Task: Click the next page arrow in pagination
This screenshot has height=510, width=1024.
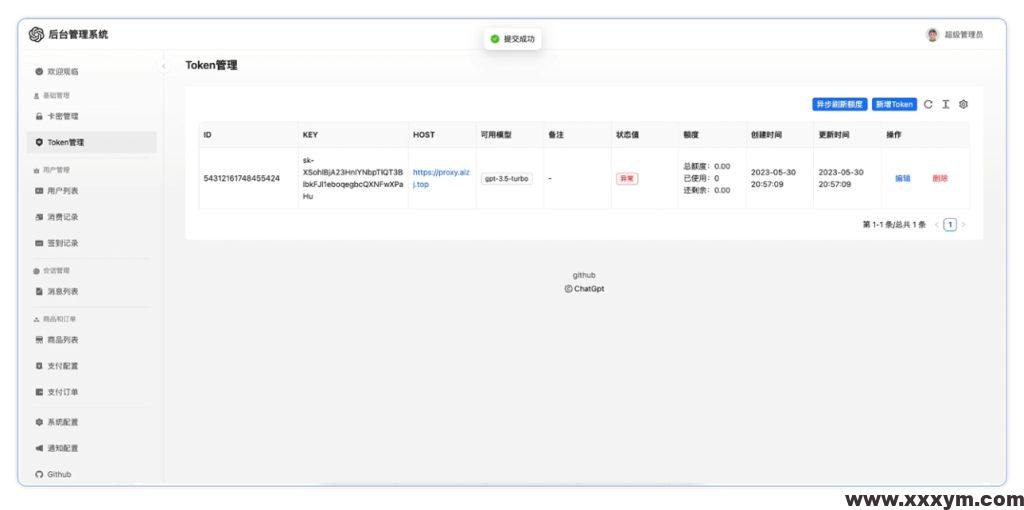Action: click(x=963, y=225)
